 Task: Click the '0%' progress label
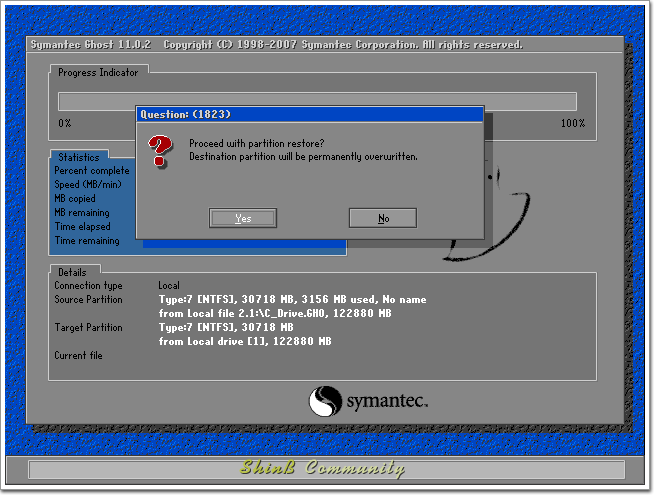pos(65,123)
